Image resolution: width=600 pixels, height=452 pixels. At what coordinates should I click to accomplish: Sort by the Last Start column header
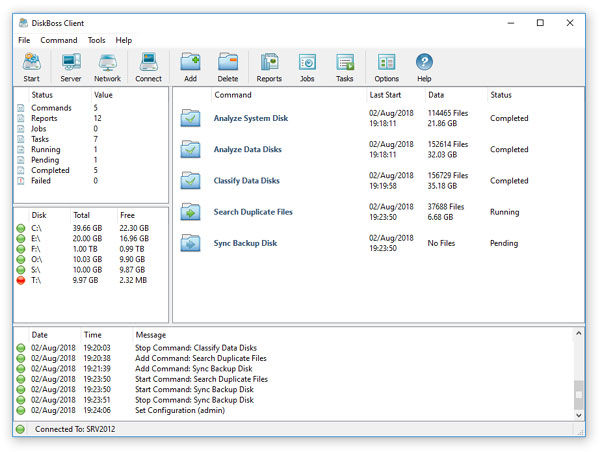point(395,95)
